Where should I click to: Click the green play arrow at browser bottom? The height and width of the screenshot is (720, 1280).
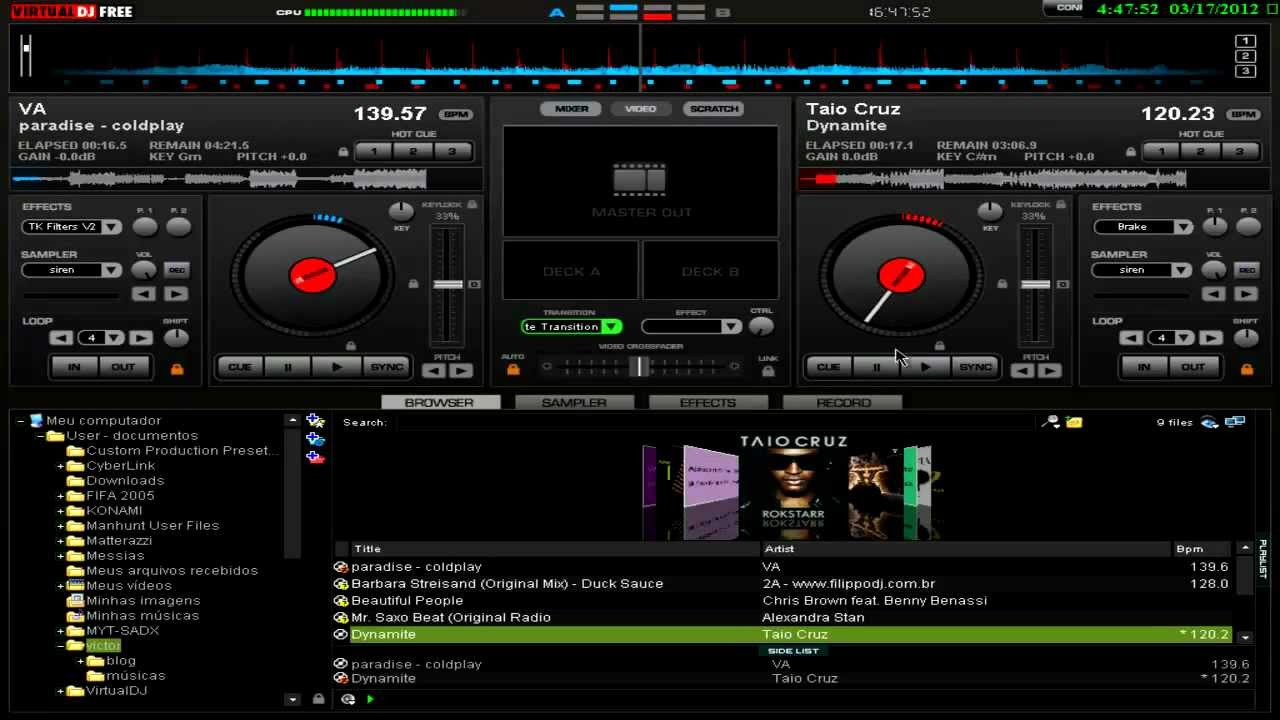(x=370, y=699)
